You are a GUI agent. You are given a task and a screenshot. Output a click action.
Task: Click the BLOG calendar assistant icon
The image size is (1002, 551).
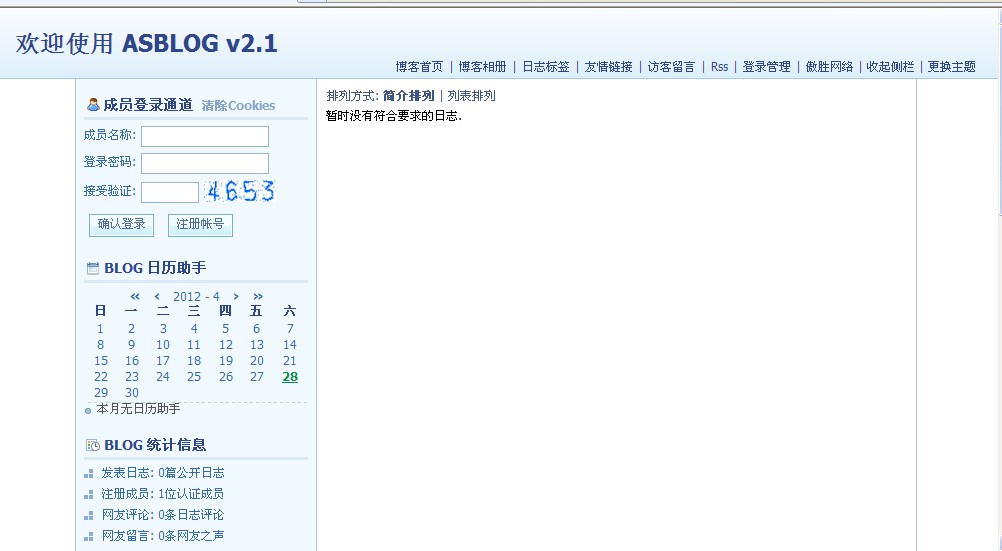pos(93,268)
